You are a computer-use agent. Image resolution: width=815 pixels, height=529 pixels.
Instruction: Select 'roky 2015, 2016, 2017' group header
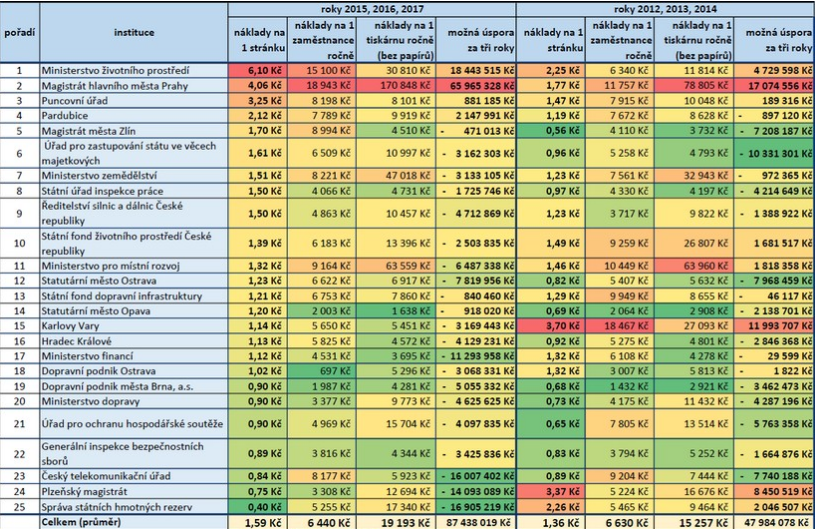(372, 9)
